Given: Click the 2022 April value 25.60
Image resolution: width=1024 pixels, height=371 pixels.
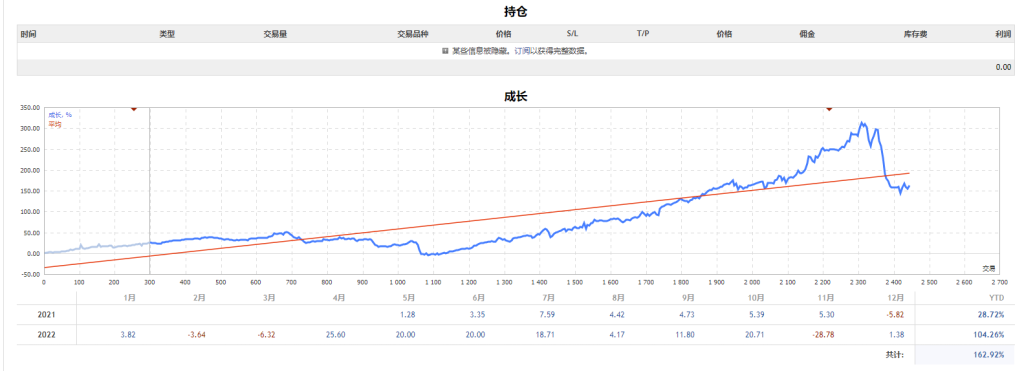Looking at the screenshot, I should tap(336, 334).
